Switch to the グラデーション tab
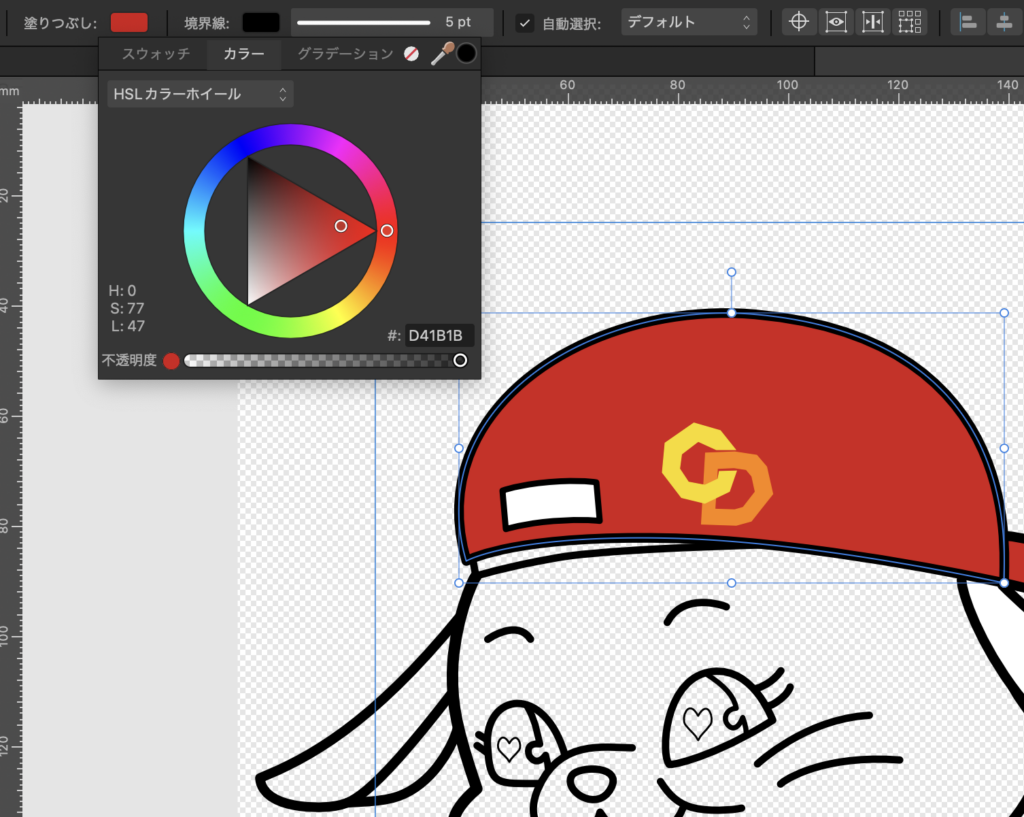Screen dimensions: 1024x817 pos(345,54)
